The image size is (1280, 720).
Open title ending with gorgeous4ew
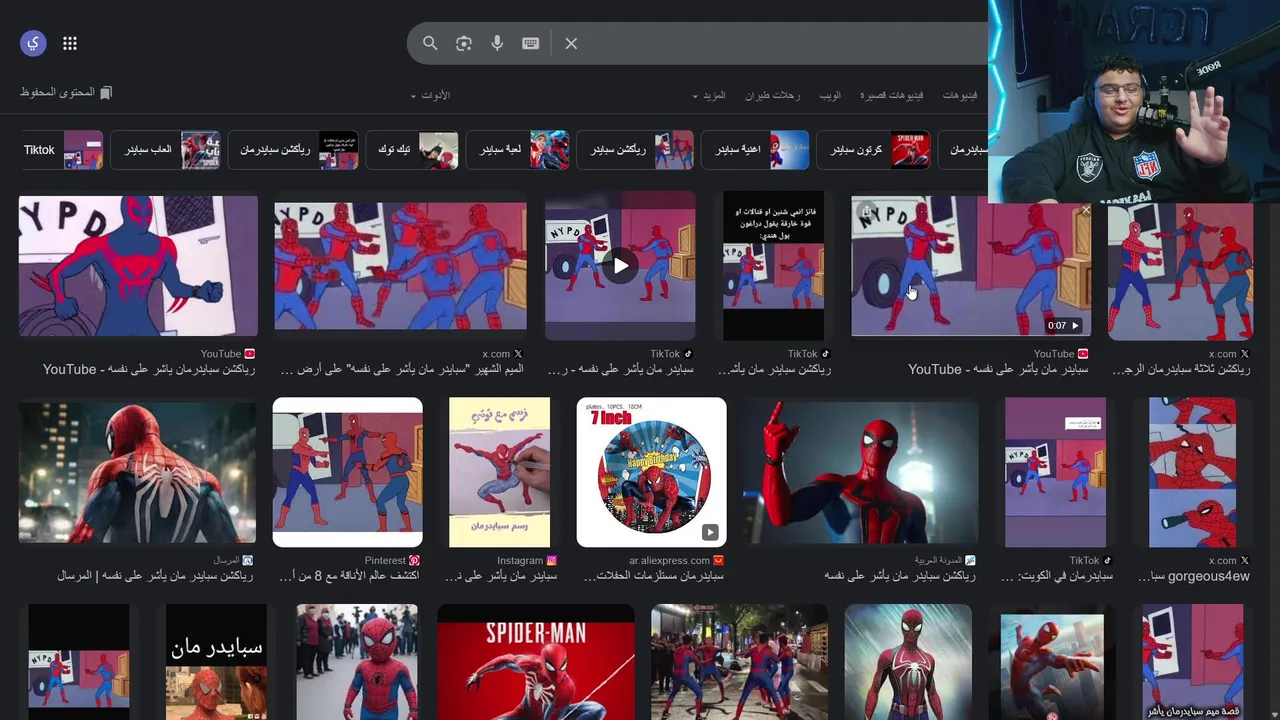pyautogui.click(x=1194, y=576)
